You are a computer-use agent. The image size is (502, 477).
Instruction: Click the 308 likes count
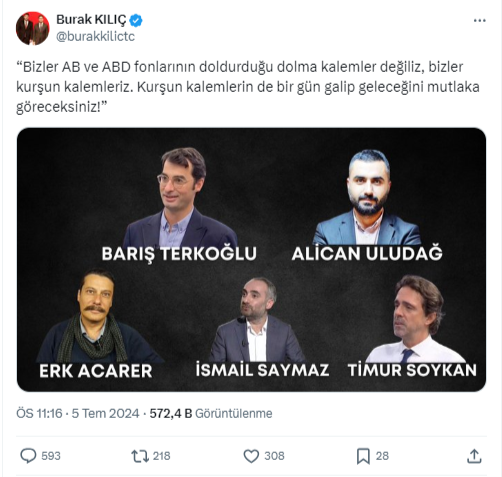(x=274, y=456)
